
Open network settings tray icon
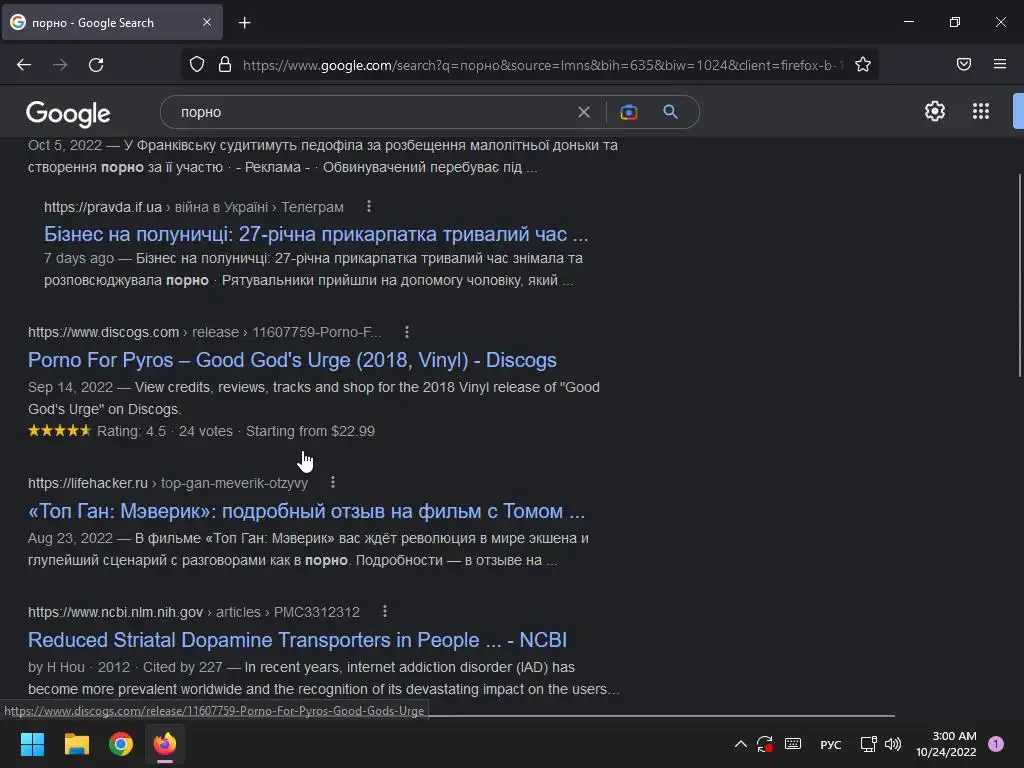[868, 744]
